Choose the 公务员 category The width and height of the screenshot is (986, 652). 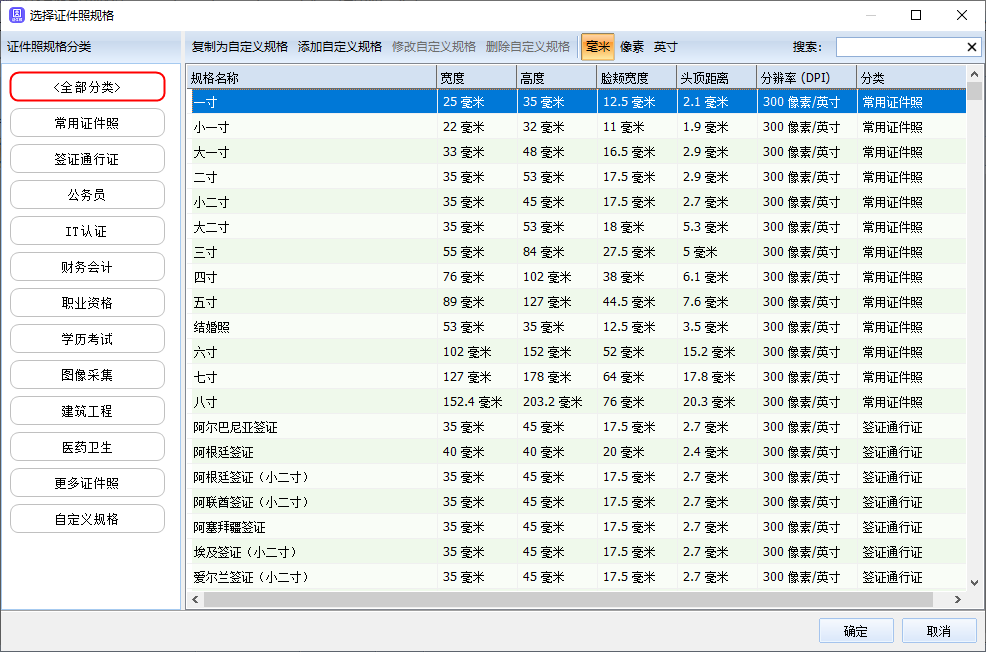(87, 195)
